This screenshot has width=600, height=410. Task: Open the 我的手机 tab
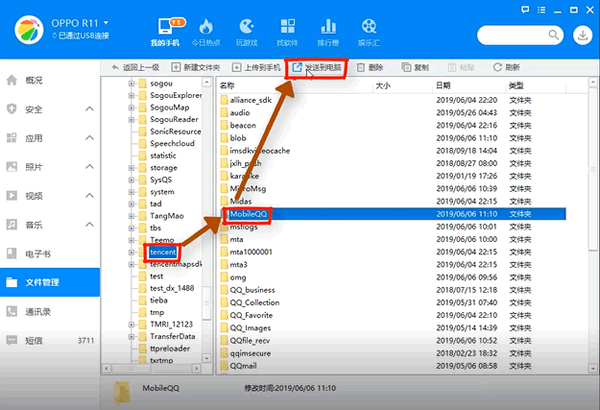(x=165, y=32)
